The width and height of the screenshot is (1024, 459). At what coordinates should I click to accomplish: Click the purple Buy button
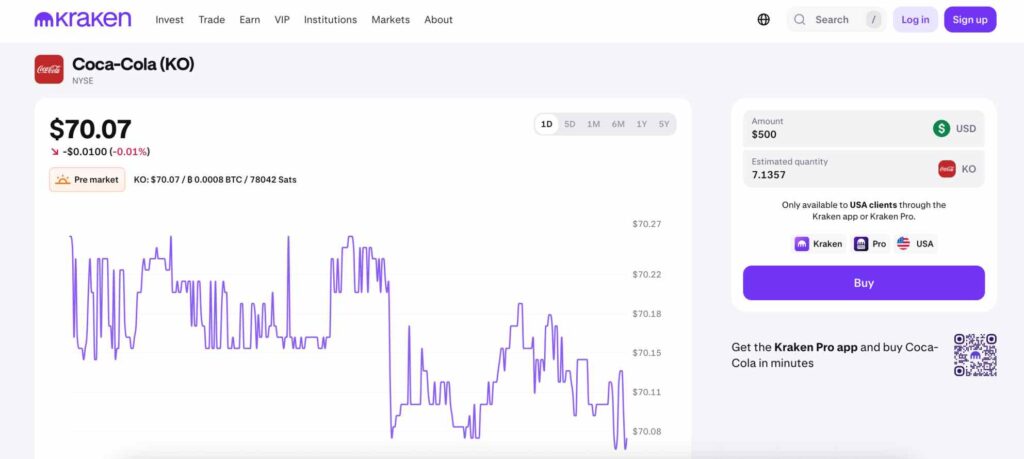[863, 283]
